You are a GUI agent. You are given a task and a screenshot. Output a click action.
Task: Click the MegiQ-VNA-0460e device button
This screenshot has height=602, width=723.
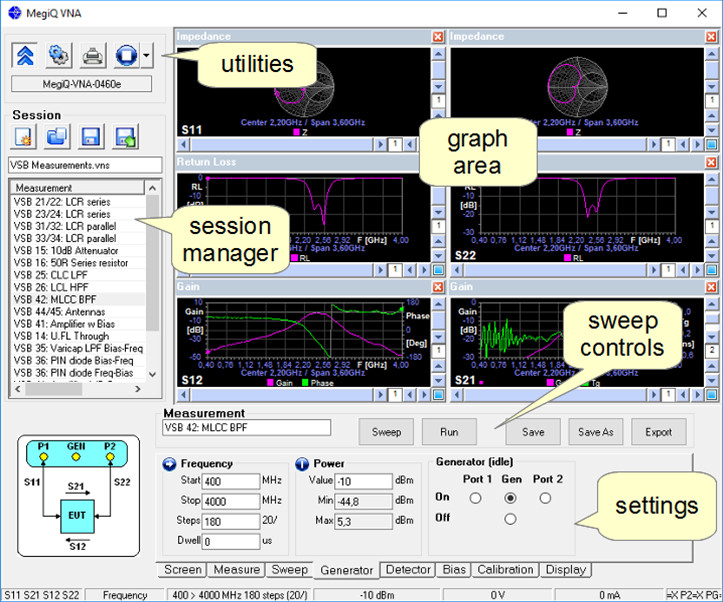pos(82,84)
